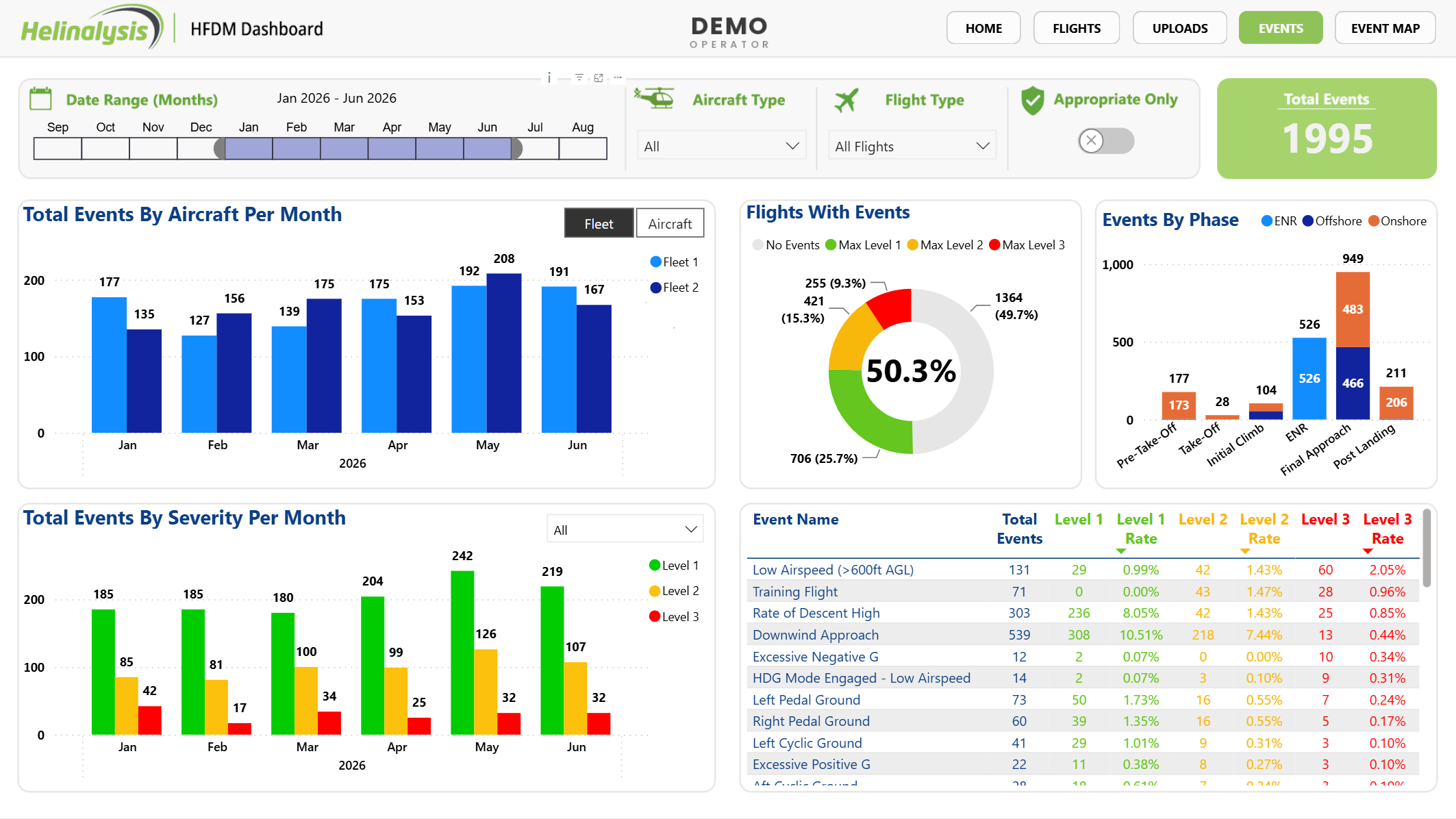Toggle Fleet 1 legend item
Image resolution: width=1456 pixels, height=819 pixels.
(674, 262)
